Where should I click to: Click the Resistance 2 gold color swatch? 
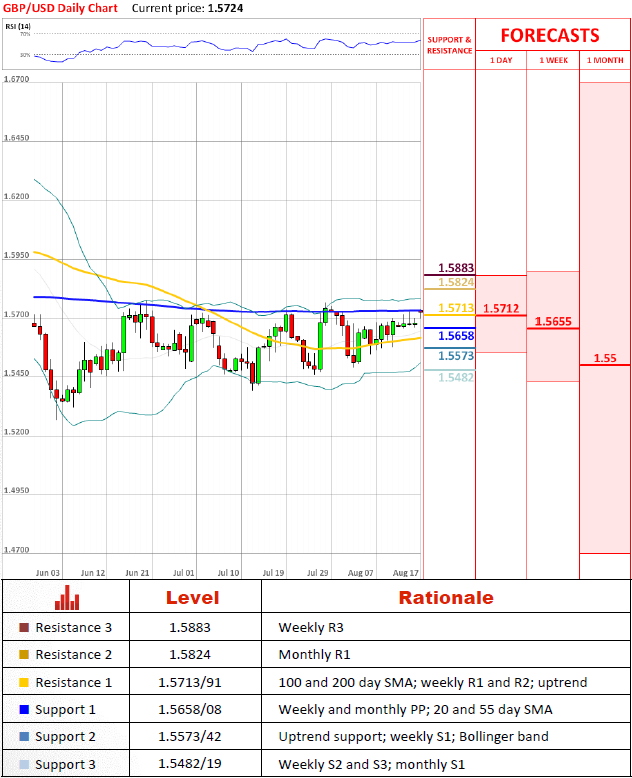(x=24, y=654)
